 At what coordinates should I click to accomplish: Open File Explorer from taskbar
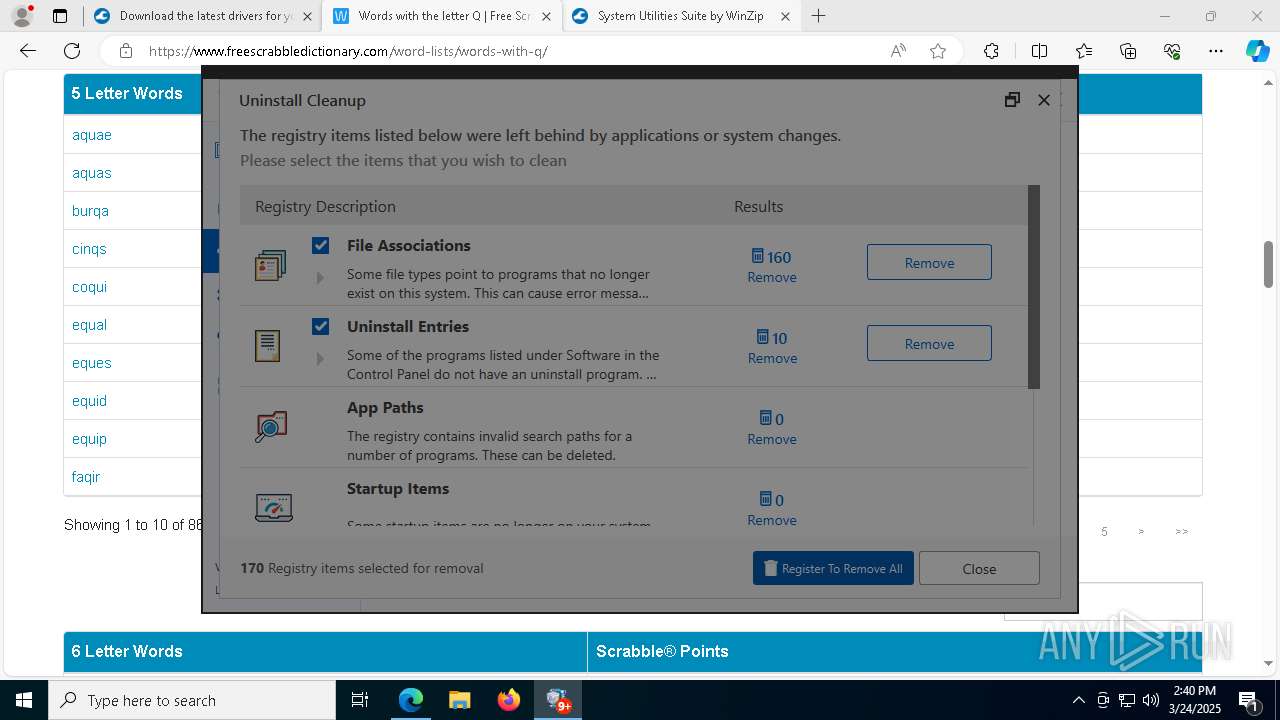[459, 700]
